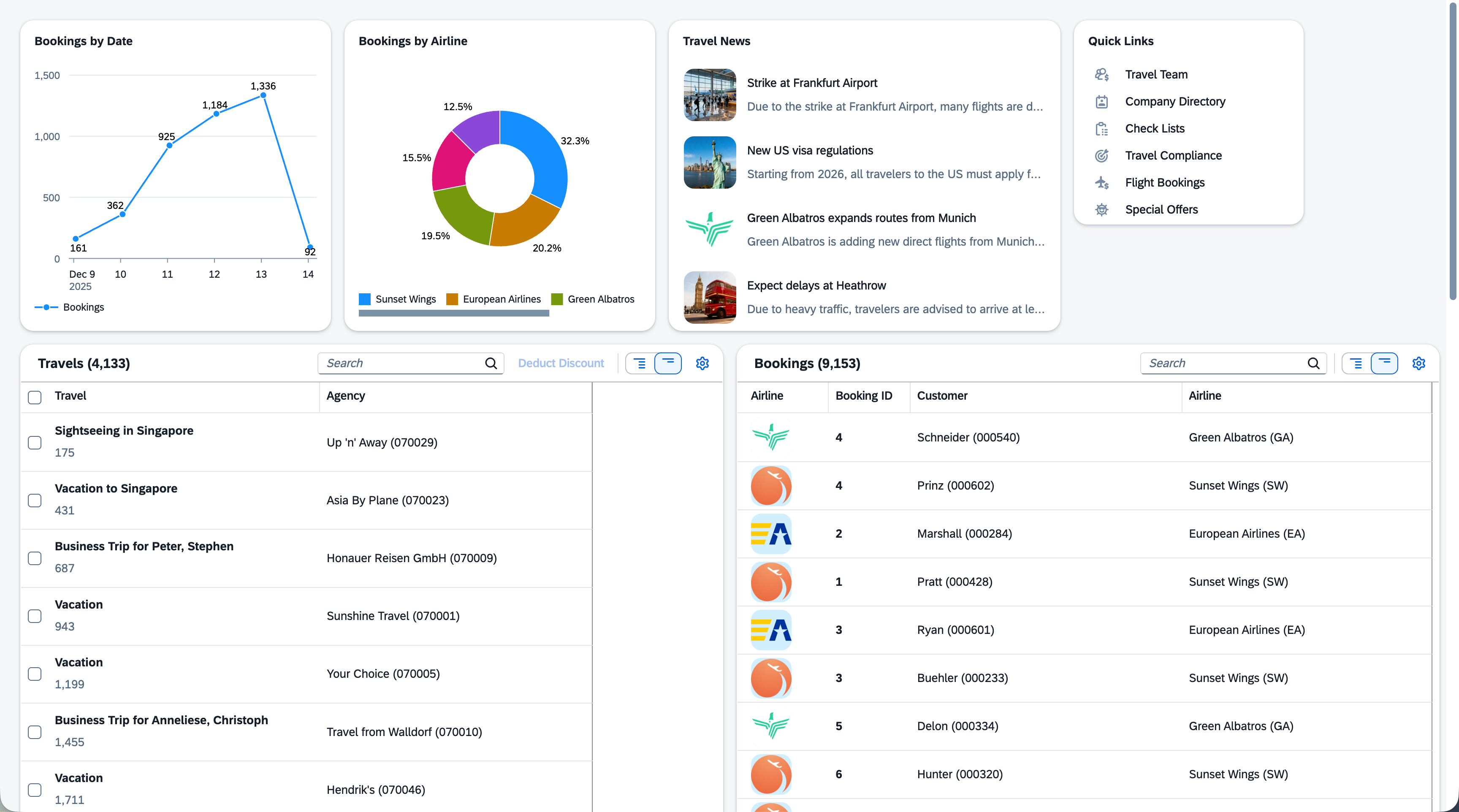
Task: Click Green Albatros logo in Schneider row
Action: [771, 437]
